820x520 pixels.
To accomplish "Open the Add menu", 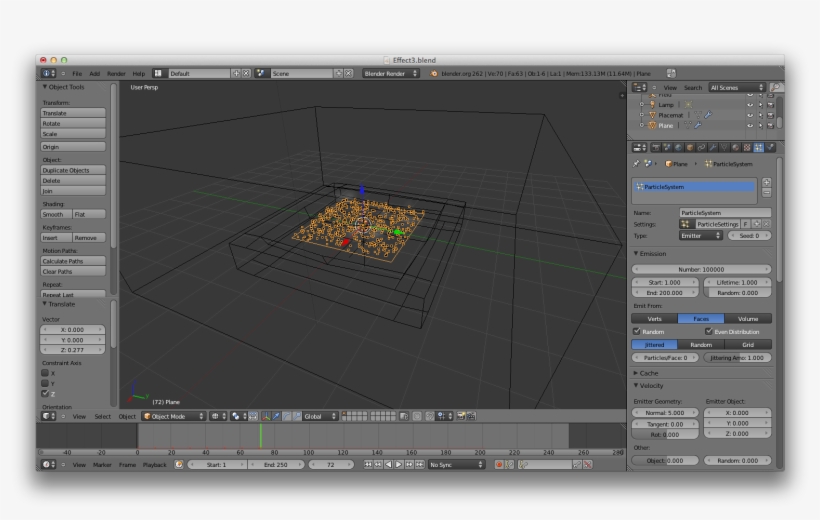I will [x=94, y=74].
